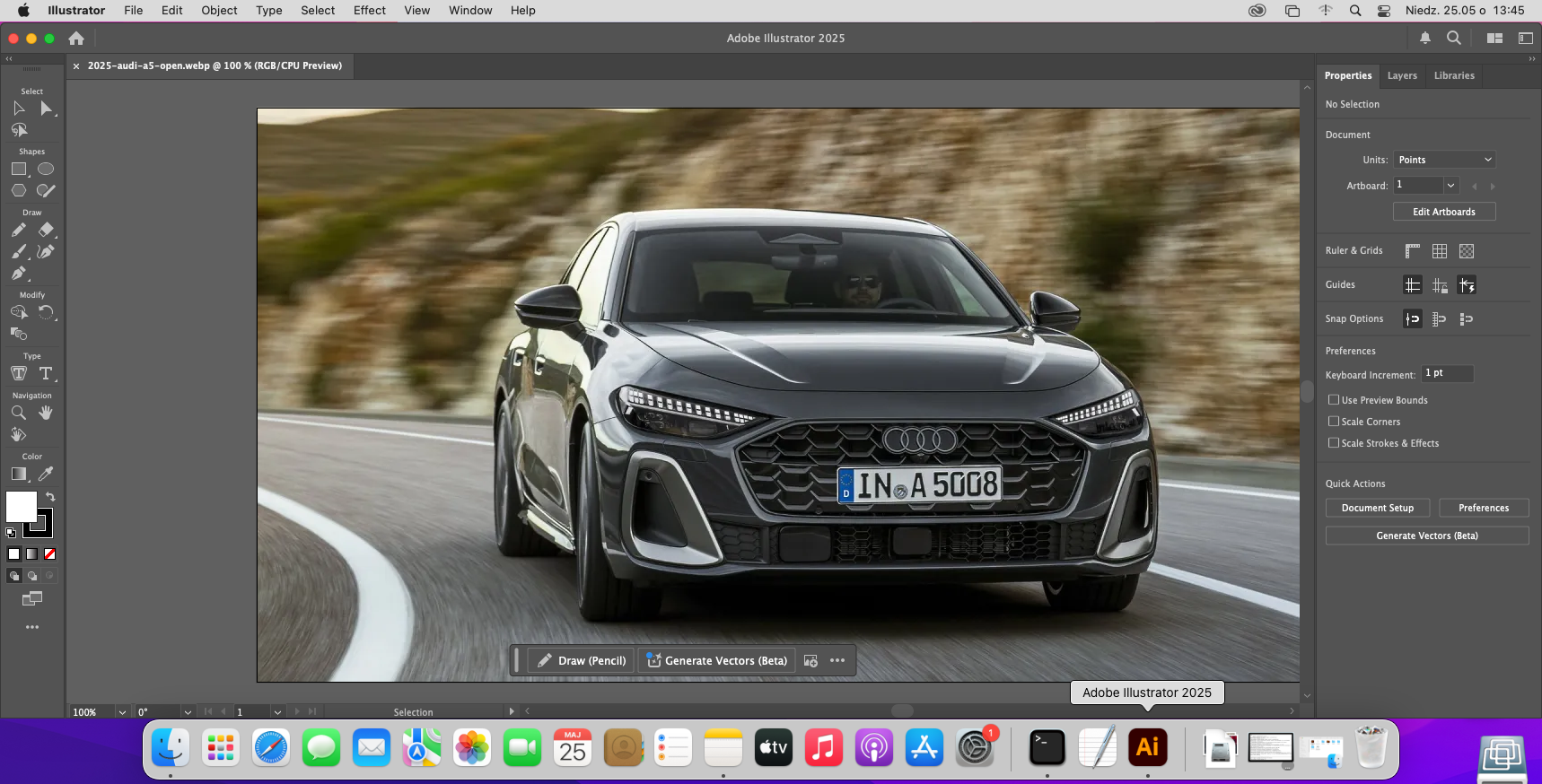Select the Paintbrush tool
1542x784 pixels.
pos(19,251)
